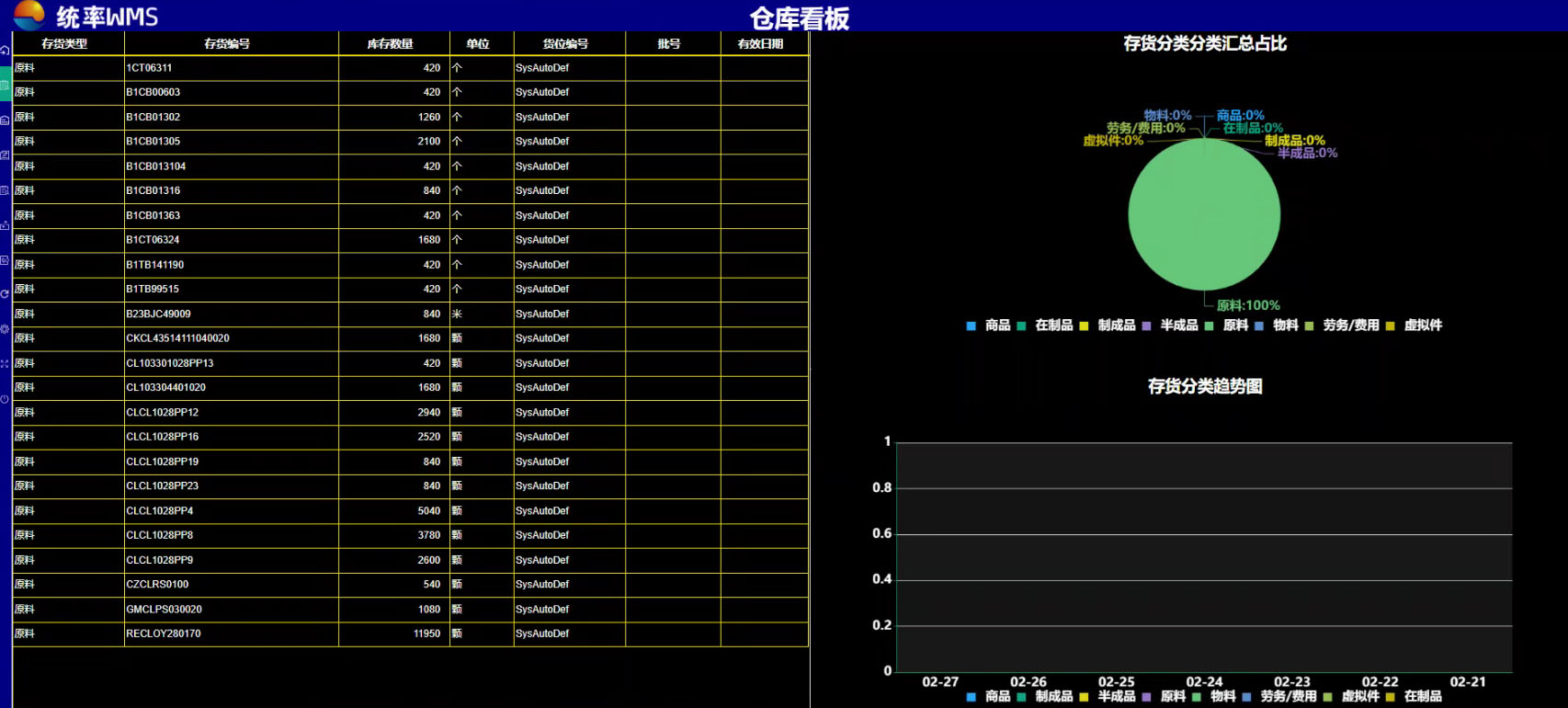This screenshot has width=1568, height=708.
Task: Click the 统率WMS logo icon
Action: coord(29,15)
